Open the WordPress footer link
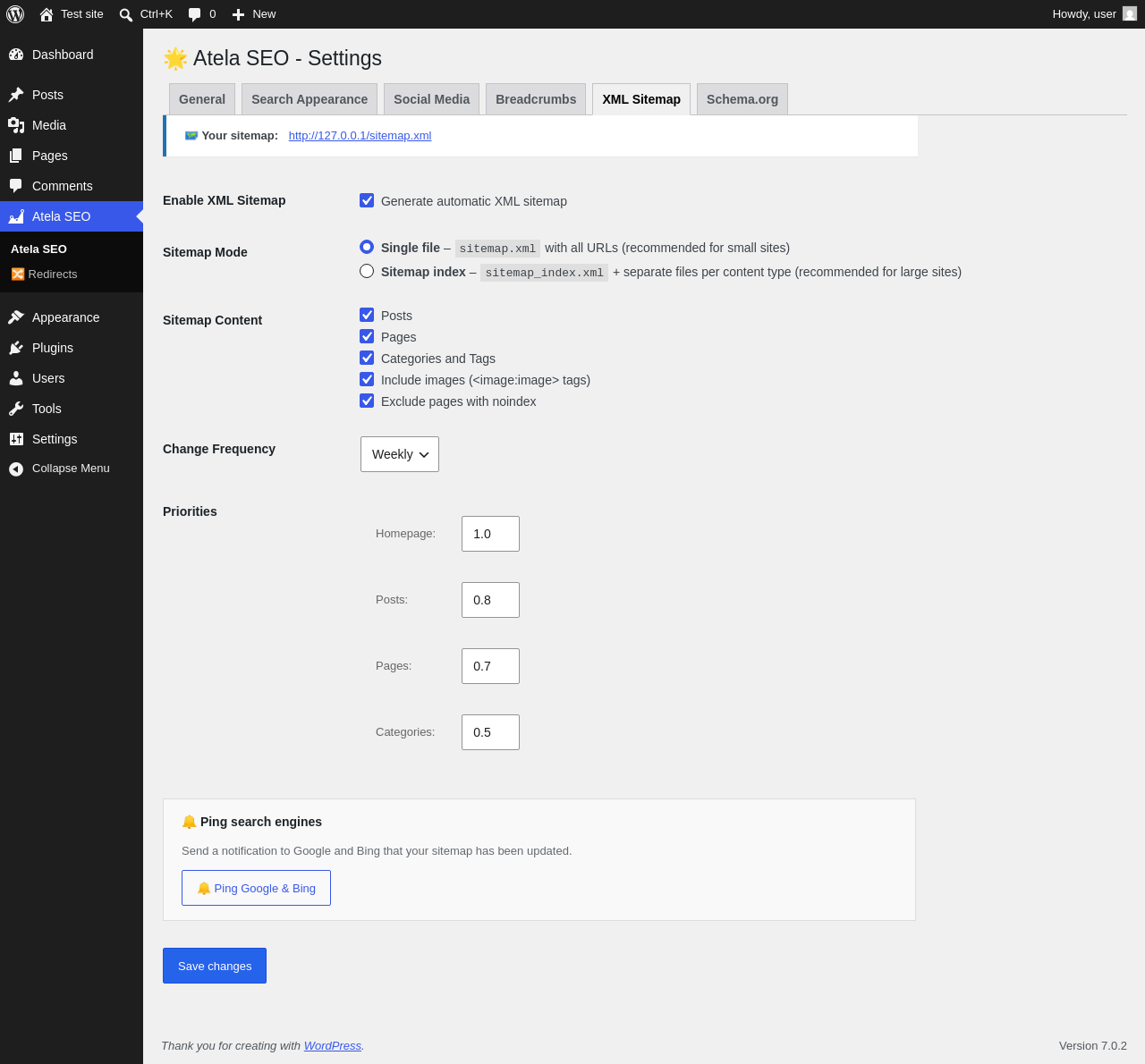This screenshot has width=1145, height=1064. coord(332,1045)
